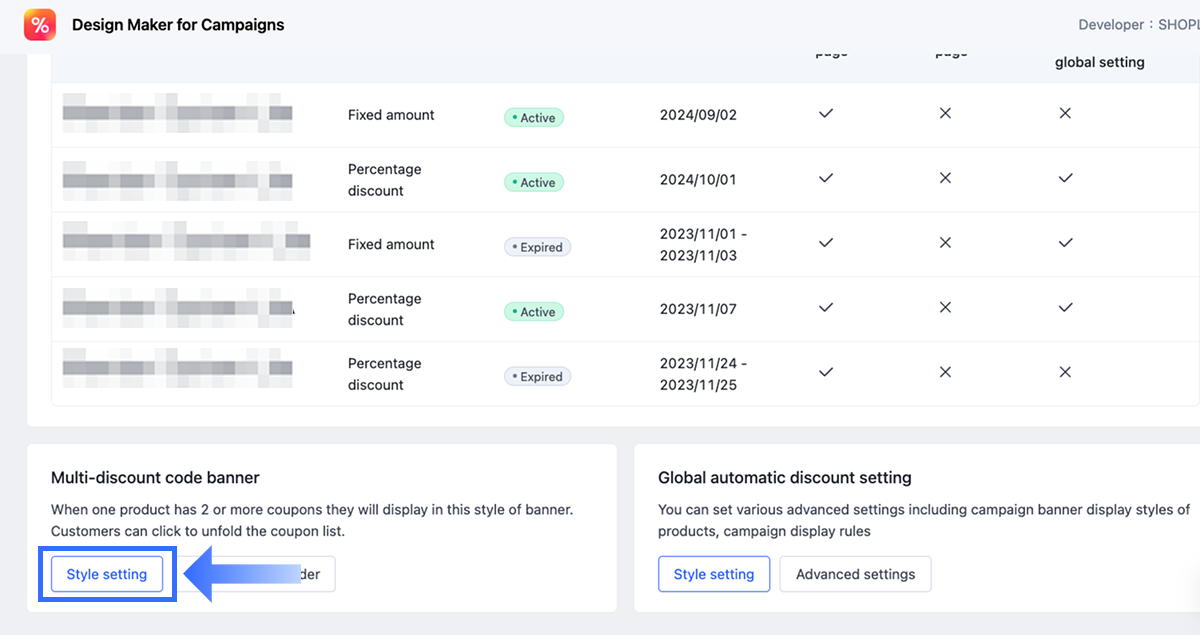
Task: Click the middle X icon in the 2023/11/01 - 2023/11/03 row
Action: (x=945, y=243)
